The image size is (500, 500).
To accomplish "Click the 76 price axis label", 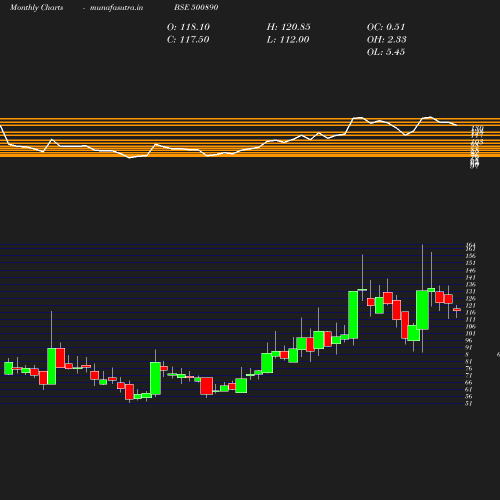I will 469,368.
